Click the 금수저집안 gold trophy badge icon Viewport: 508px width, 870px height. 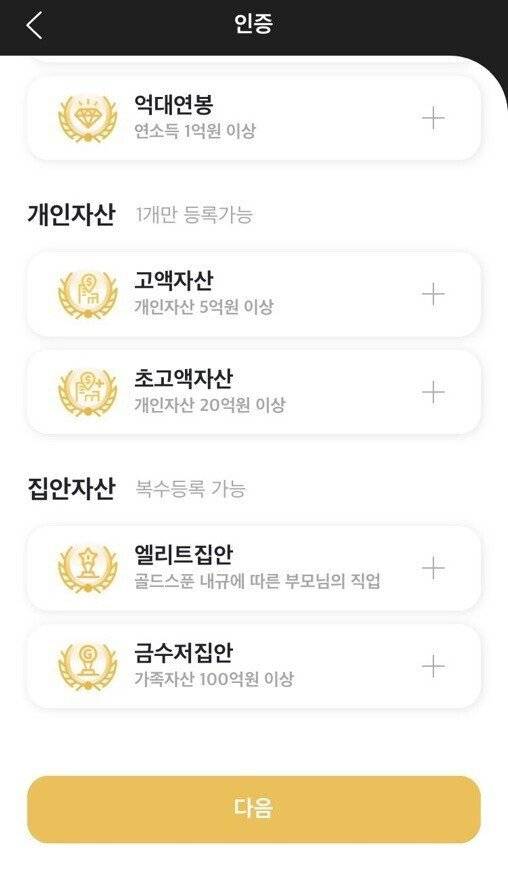coord(88,666)
